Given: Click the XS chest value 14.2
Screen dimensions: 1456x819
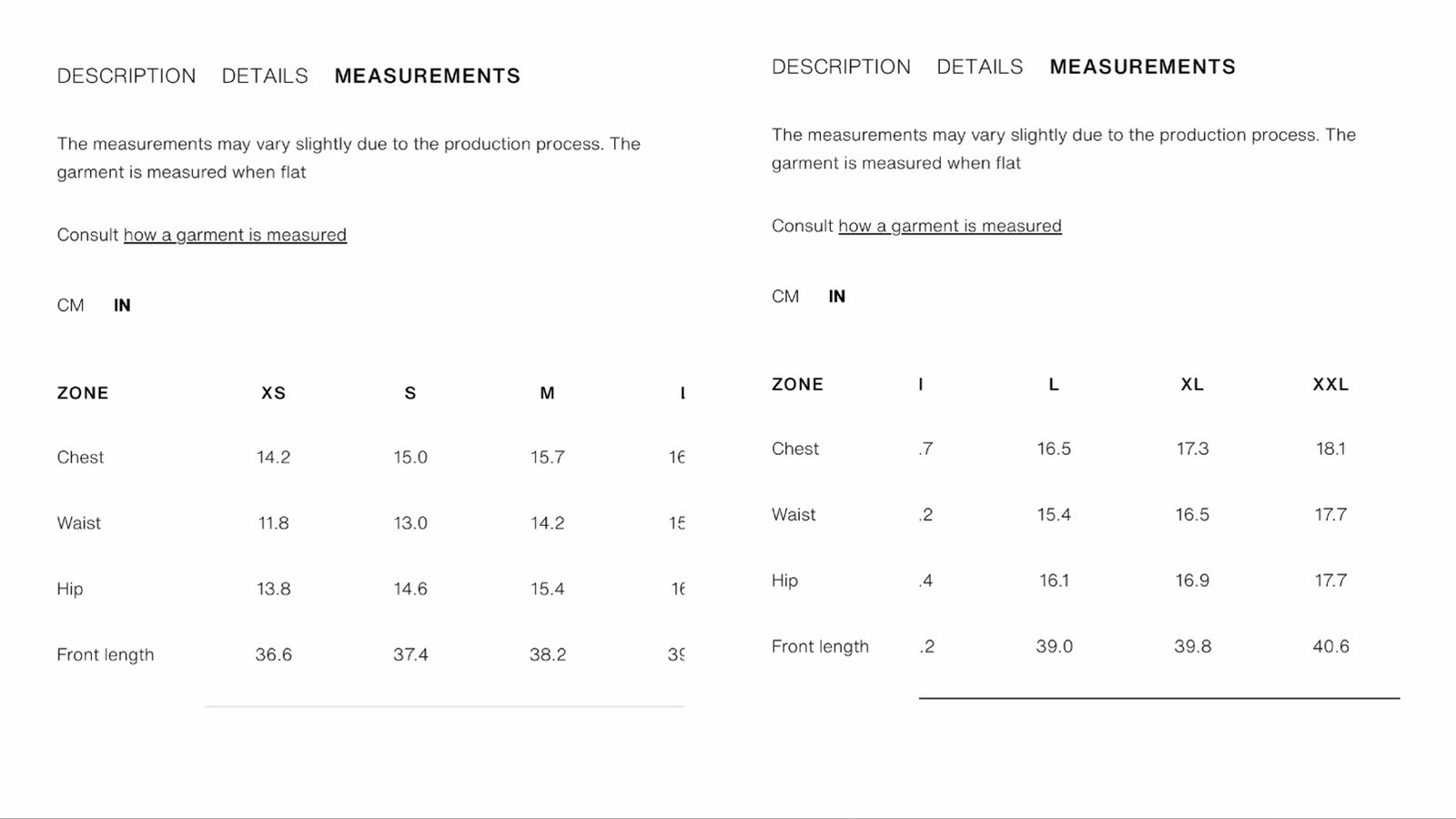Looking at the screenshot, I should tap(274, 457).
